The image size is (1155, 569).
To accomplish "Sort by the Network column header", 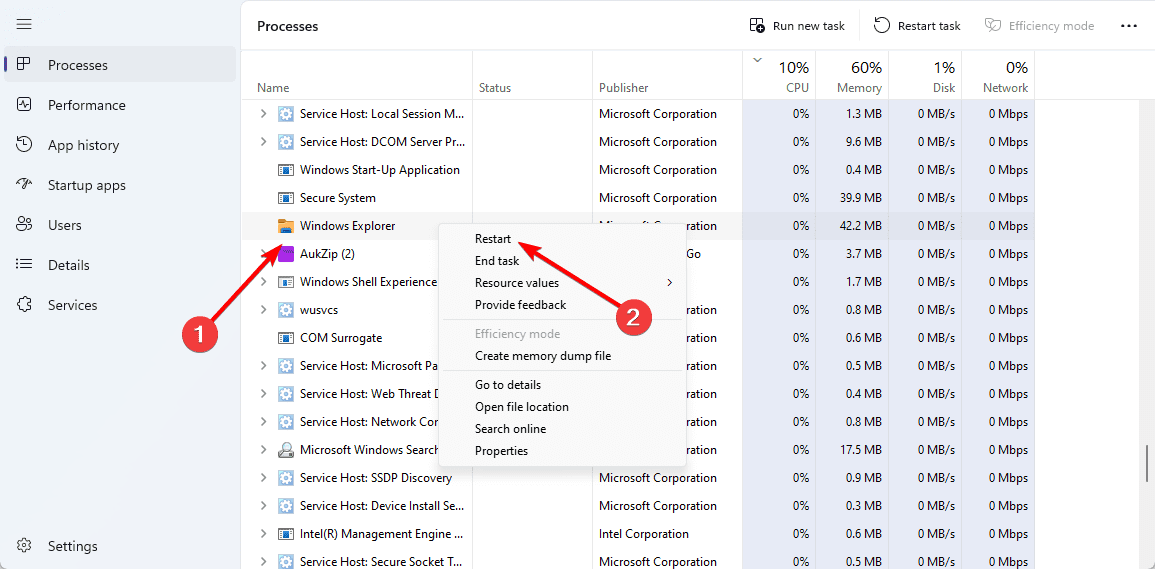I will tap(997, 75).
